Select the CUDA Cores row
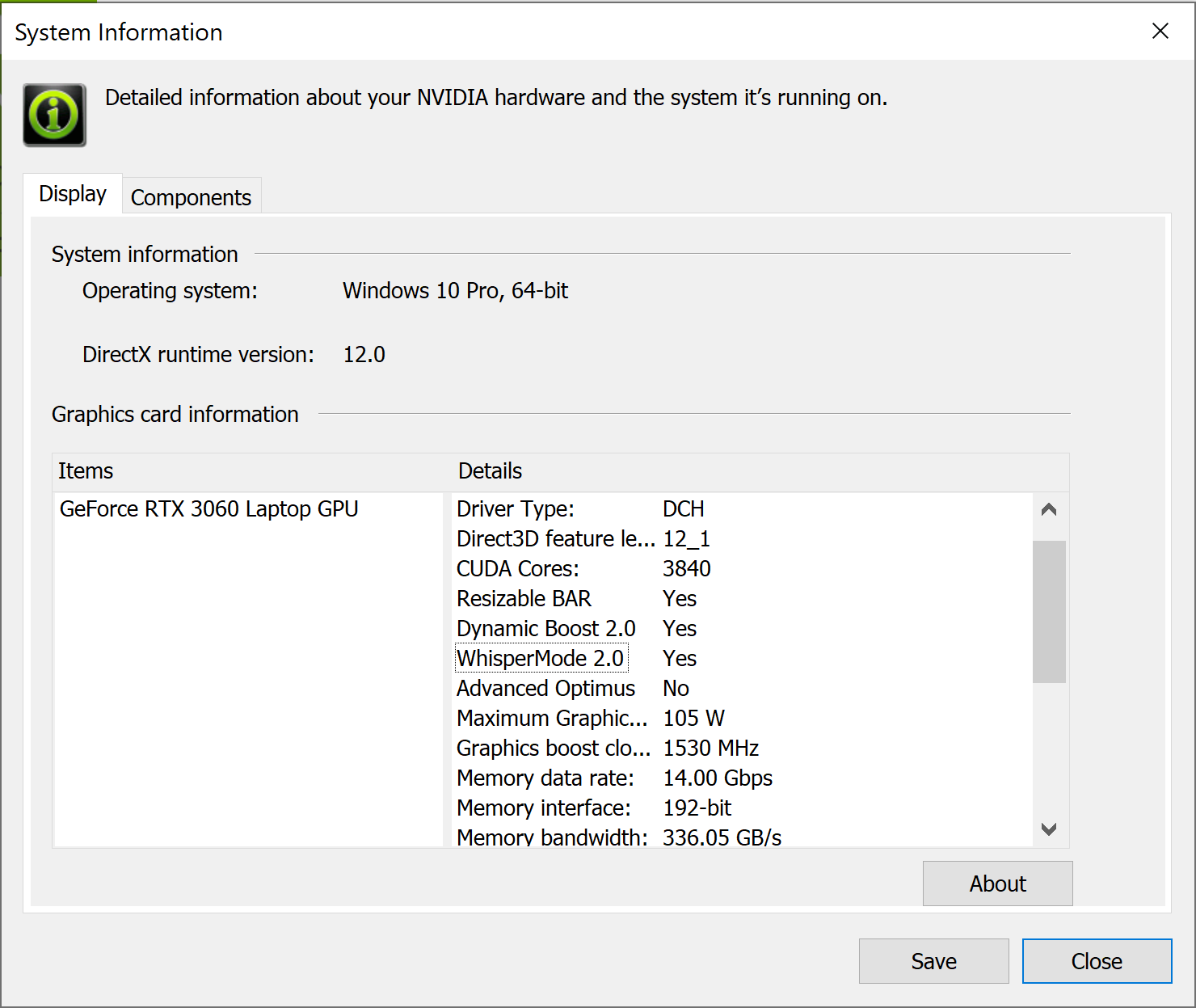Image resolution: width=1196 pixels, height=1008 pixels. tap(518, 569)
